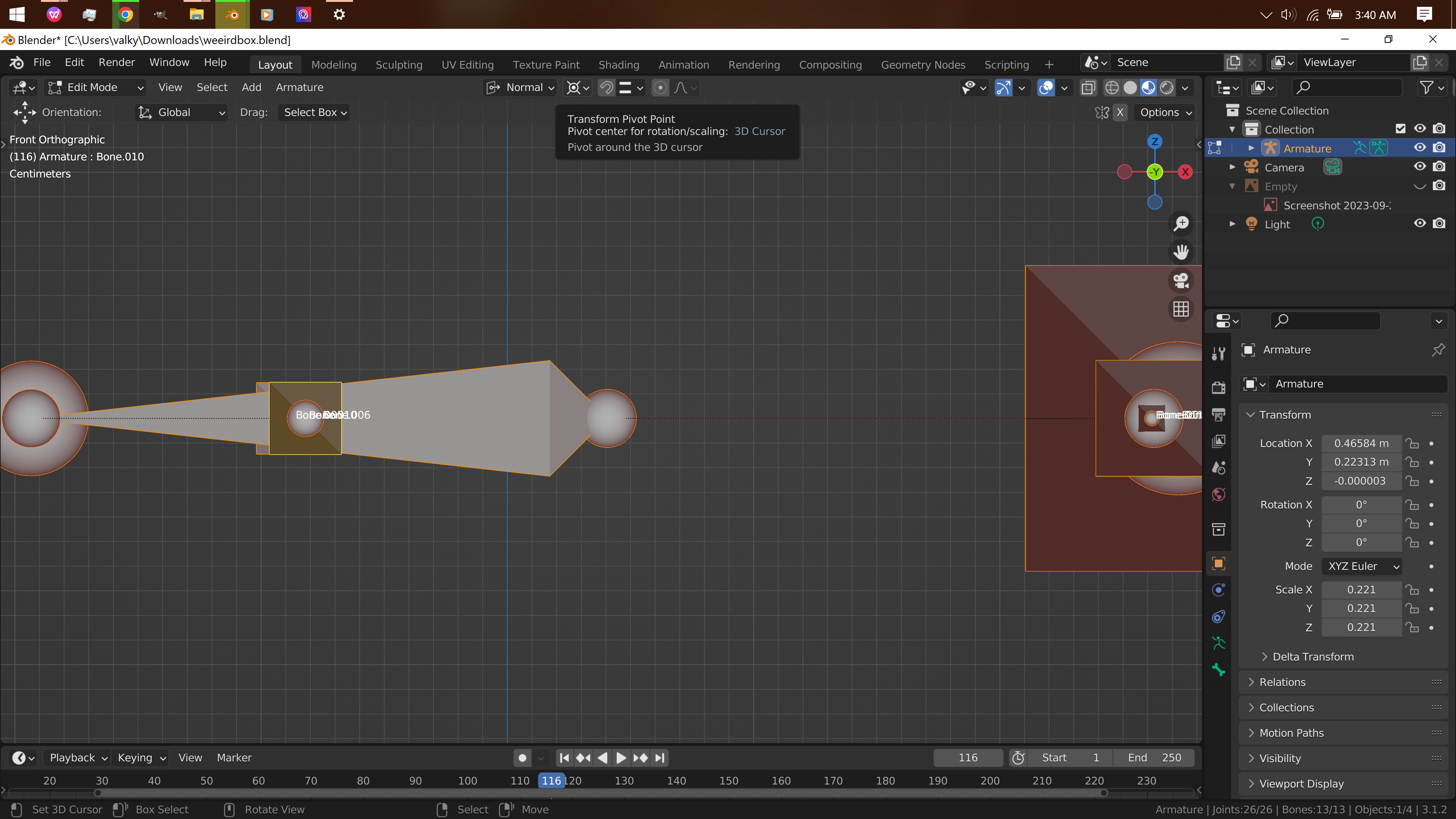Toggle the camera view icon

tap(1181, 281)
